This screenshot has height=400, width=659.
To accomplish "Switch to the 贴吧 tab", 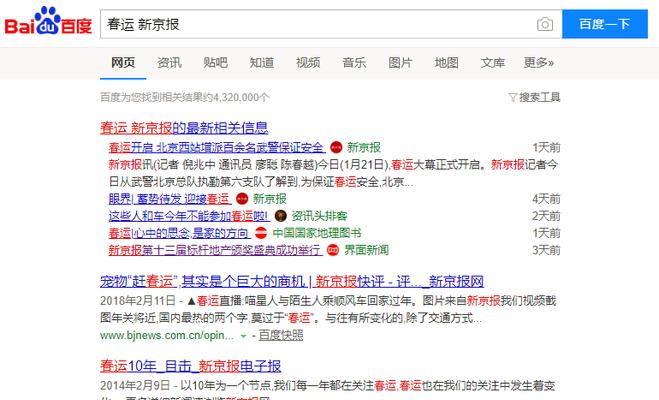I will (215, 63).
